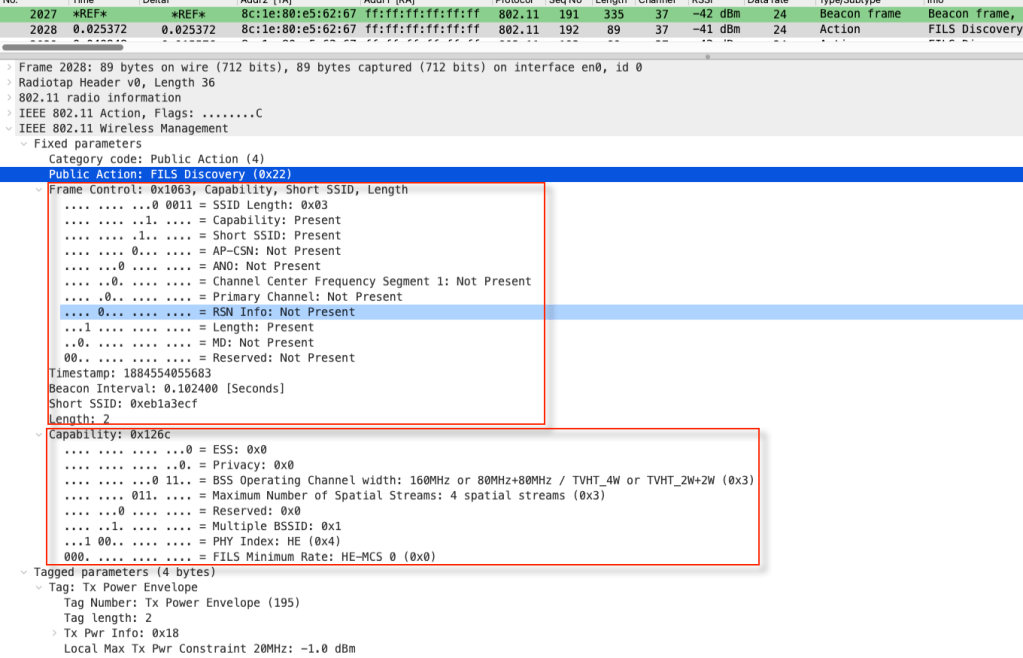
Task: Expand the Frame 2028 details row
Action: coord(9,68)
